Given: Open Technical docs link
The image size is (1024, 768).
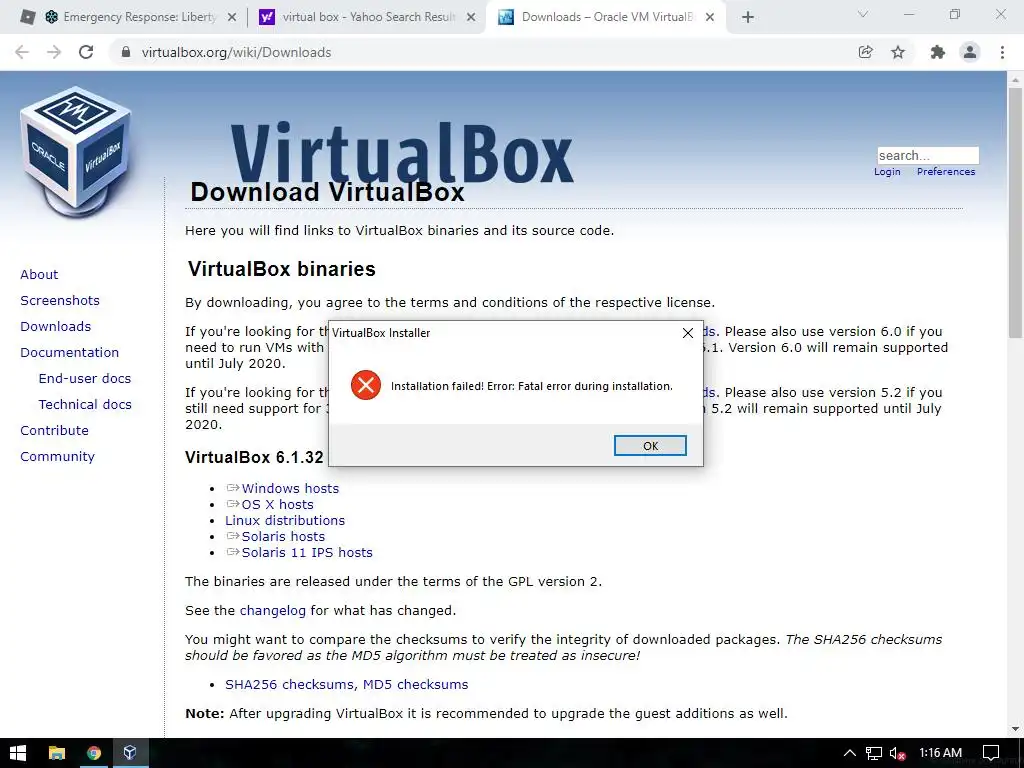Looking at the screenshot, I should [85, 405].
